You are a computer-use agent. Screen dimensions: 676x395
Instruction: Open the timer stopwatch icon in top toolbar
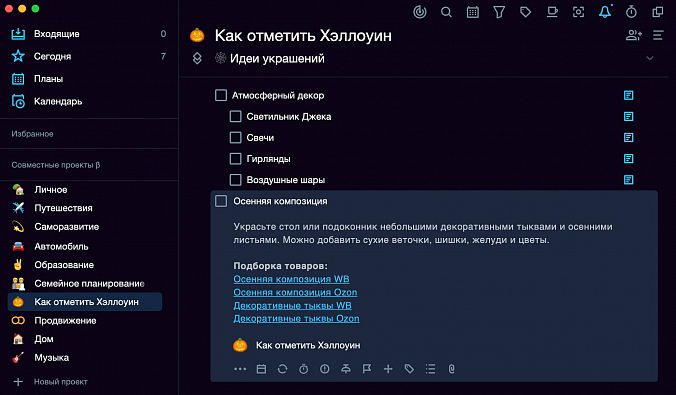tap(631, 12)
